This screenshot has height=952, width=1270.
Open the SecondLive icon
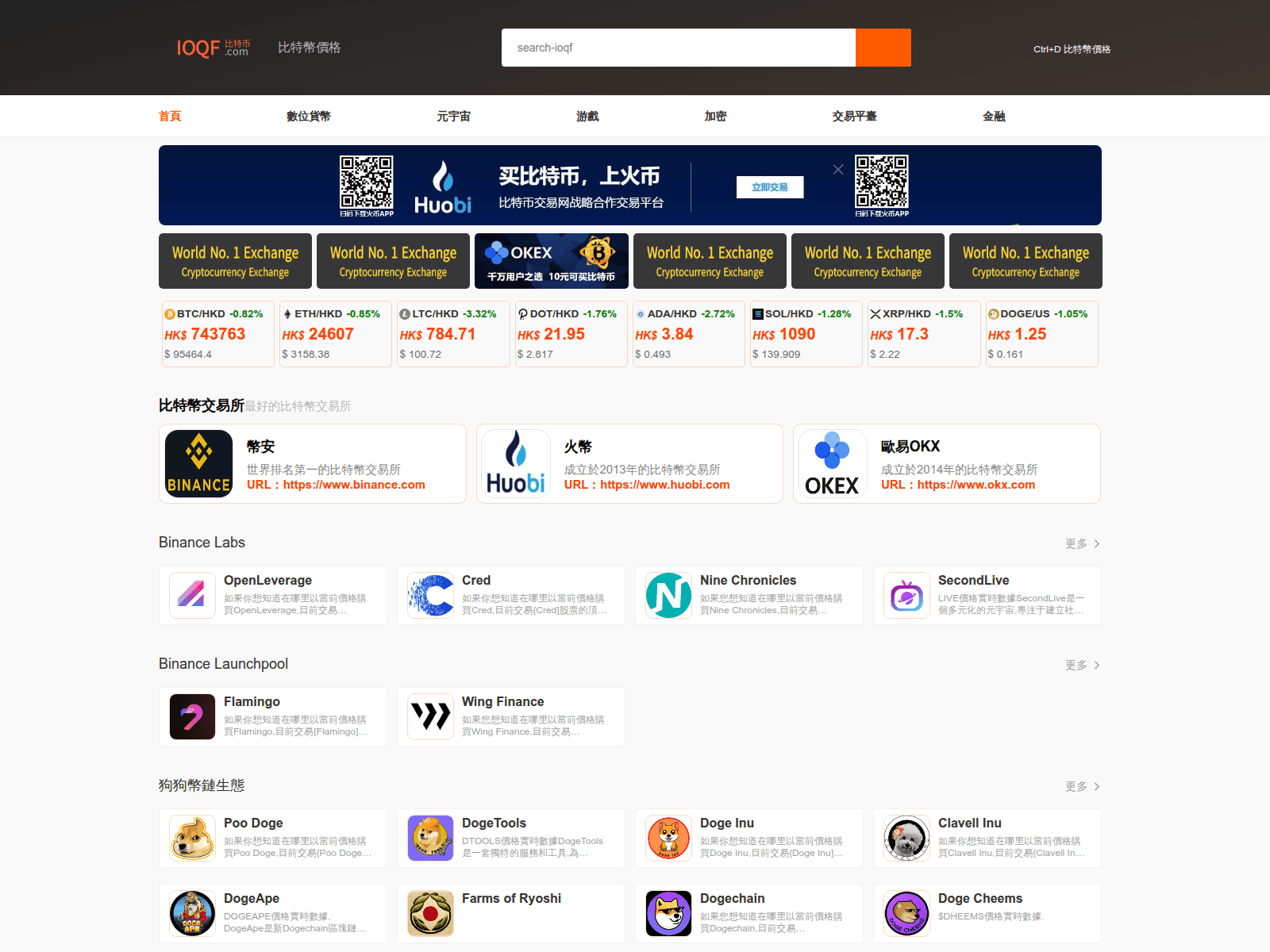906,595
